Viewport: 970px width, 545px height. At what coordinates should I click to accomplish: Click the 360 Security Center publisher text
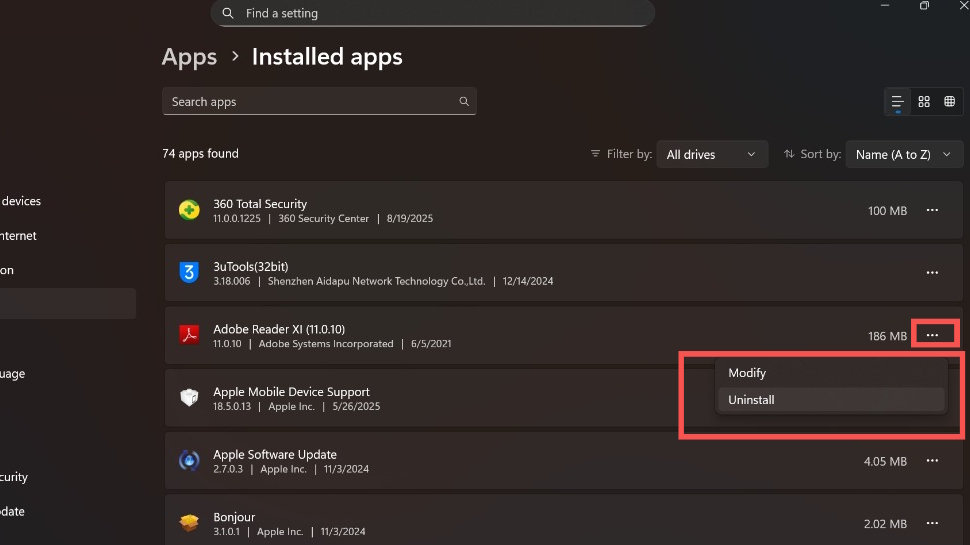[x=324, y=218]
